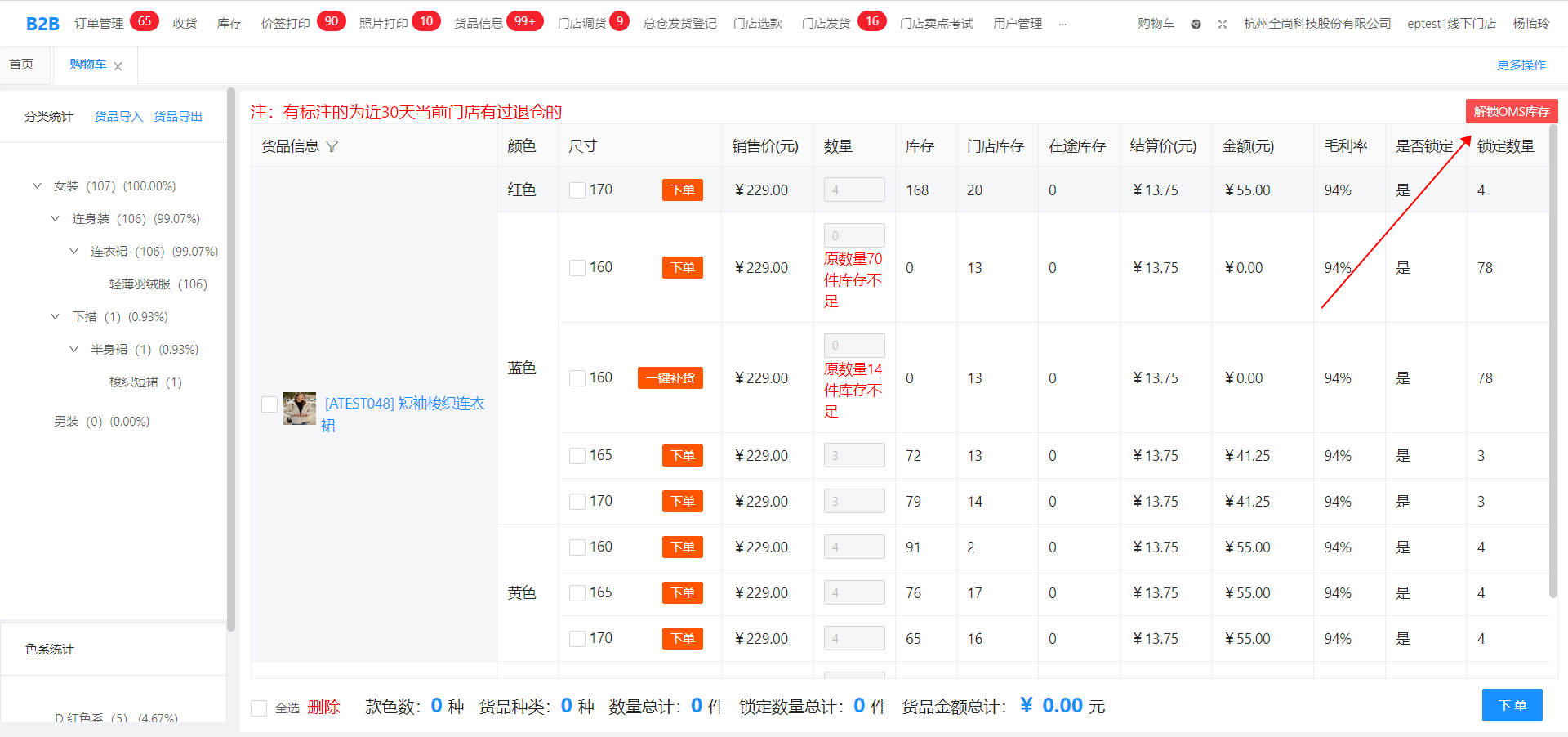The image size is (1568, 737).
Task: Click the B2B logo
Action: (x=42, y=24)
